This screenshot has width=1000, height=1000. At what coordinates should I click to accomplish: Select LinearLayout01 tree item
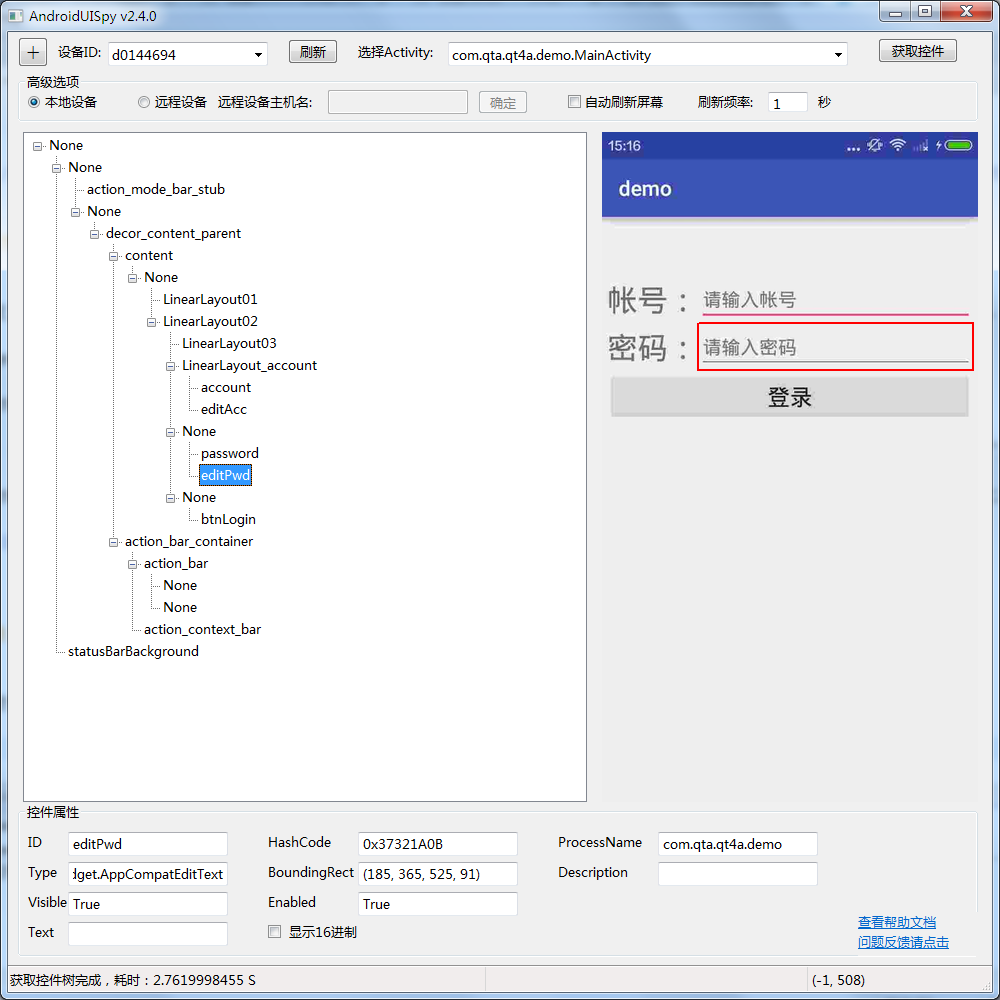(210, 299)
